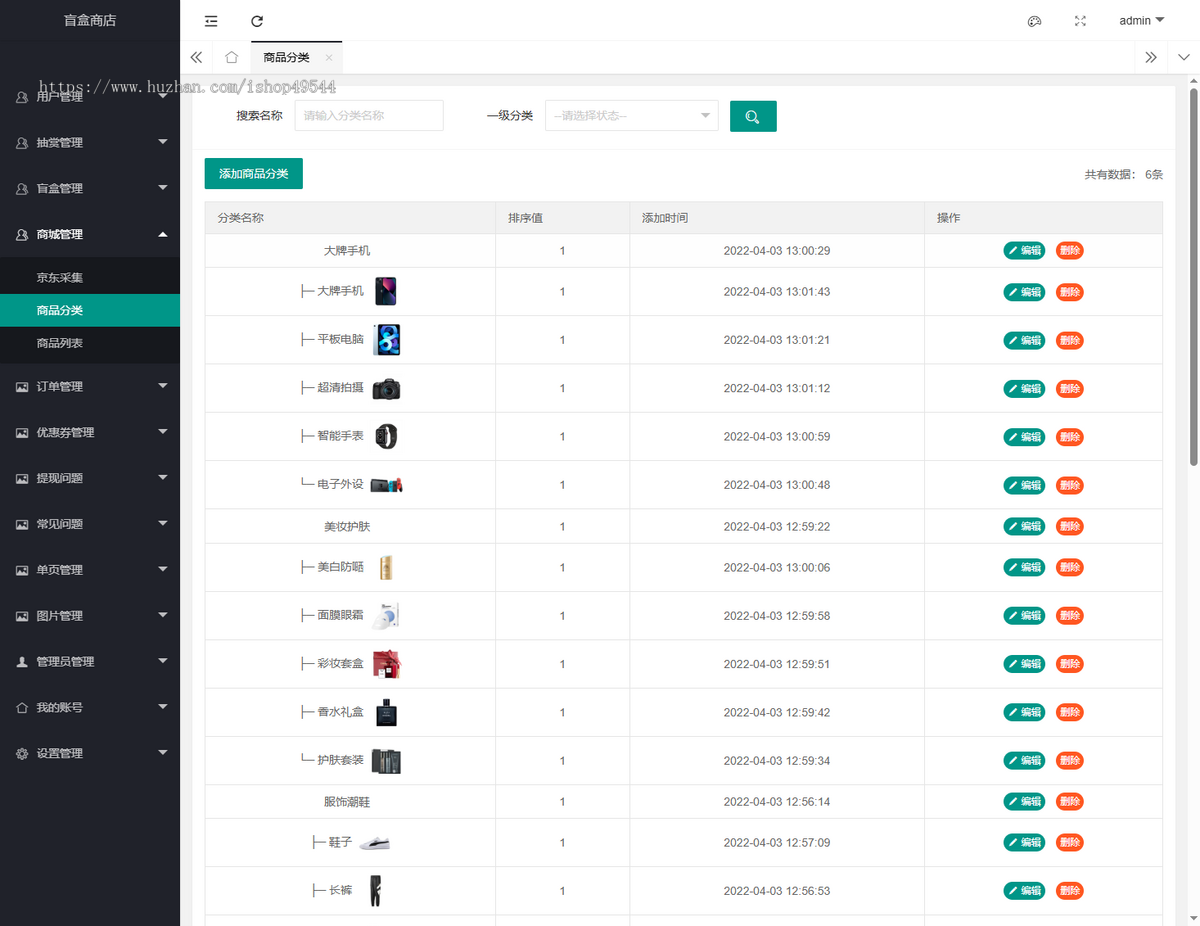Delete the top-level 大牌手机 category

pos(1069,251)
